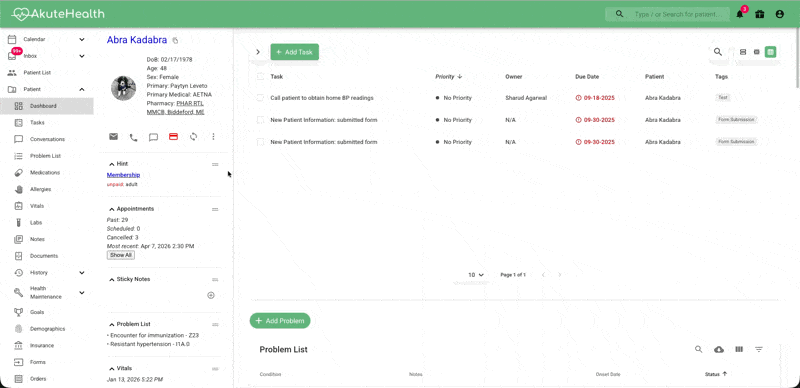Click the red credit card payment icon
This screenshot has height=388, width=800.
[x=173, y=137]
